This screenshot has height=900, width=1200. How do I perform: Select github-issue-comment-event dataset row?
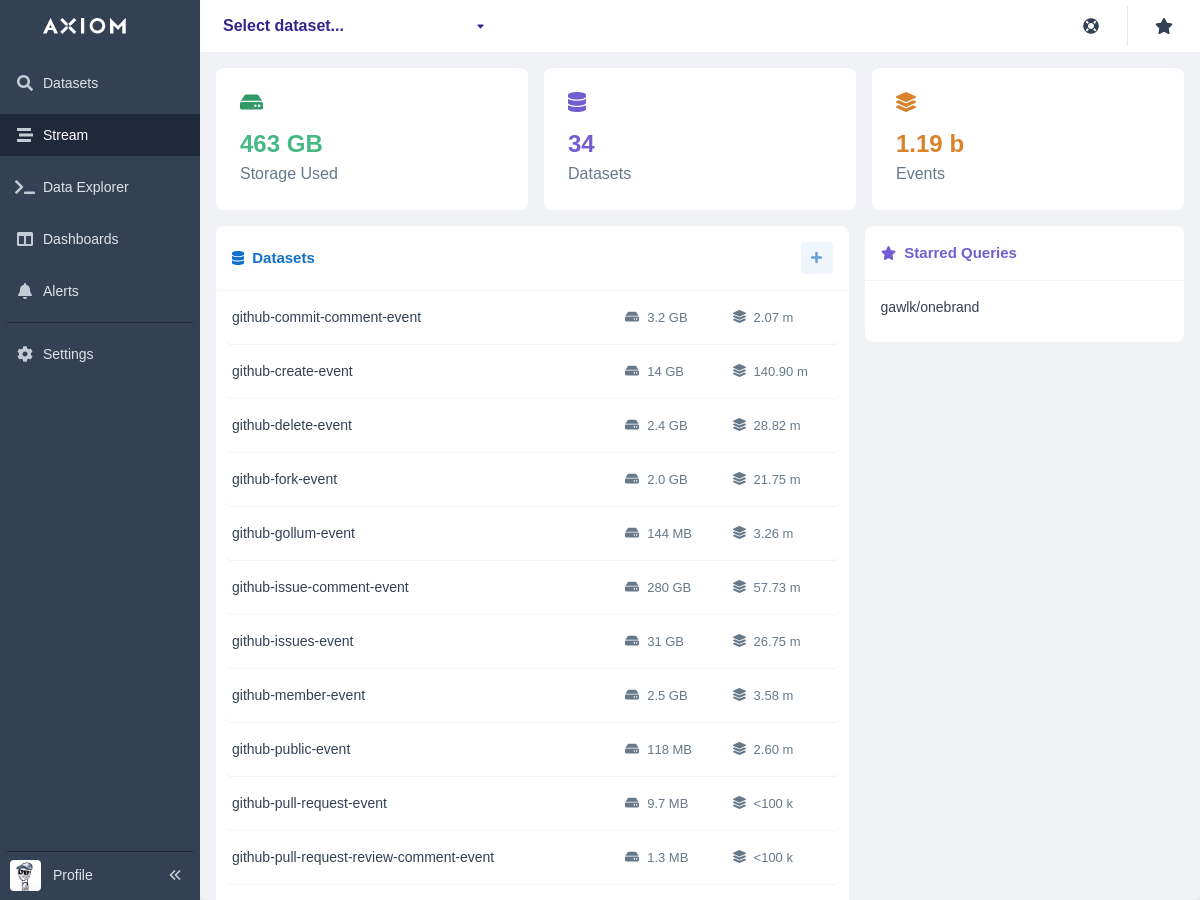[320, 587]
